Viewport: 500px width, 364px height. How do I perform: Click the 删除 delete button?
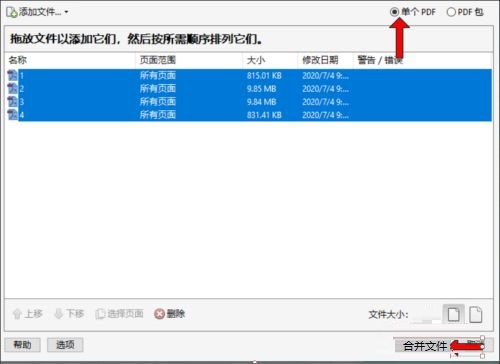tap(169, 314)
